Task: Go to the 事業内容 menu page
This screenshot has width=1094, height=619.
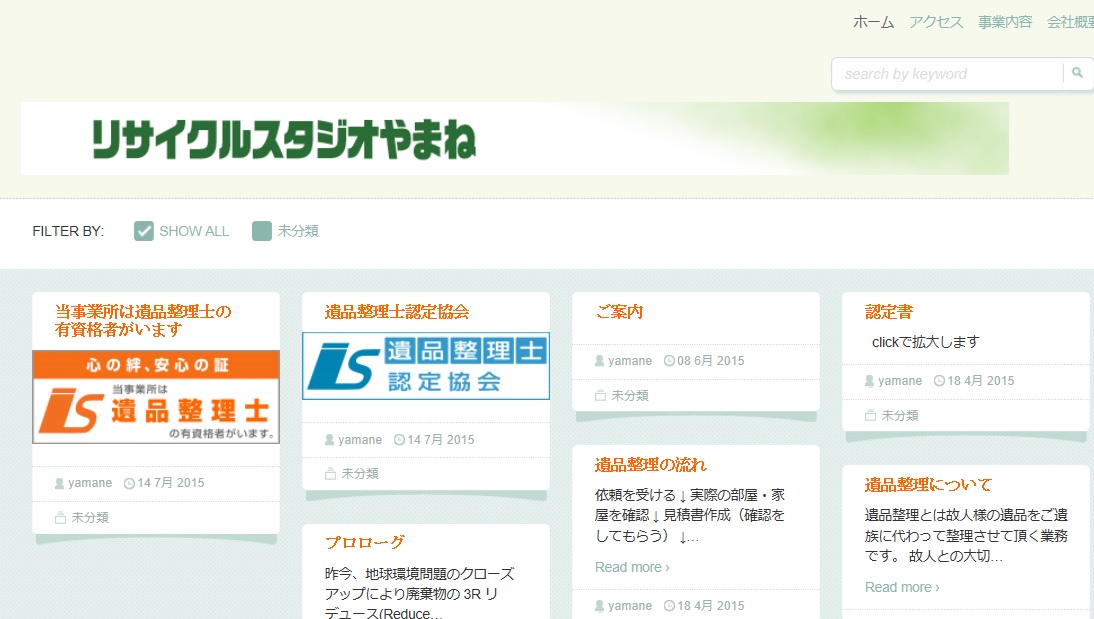Action: pyautogui.click(x=1005, y=22)
